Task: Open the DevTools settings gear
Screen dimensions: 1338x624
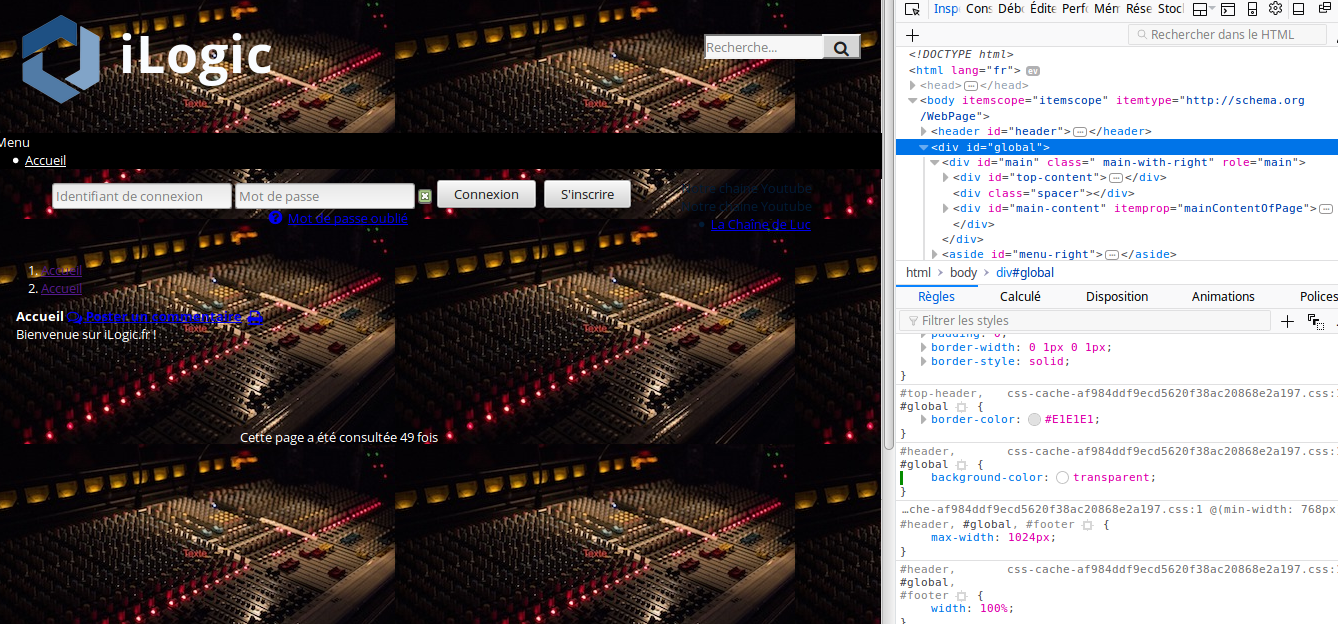Action: pyautogui.click(x=1275, y=9)
